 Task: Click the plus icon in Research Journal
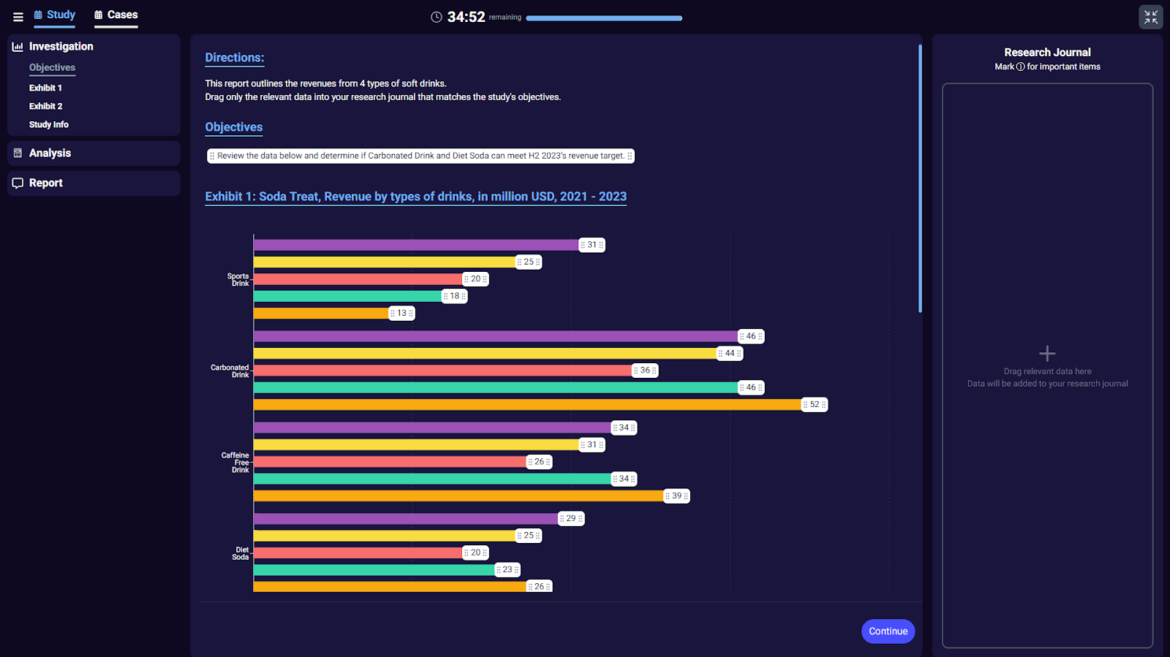pos(1047,353)
